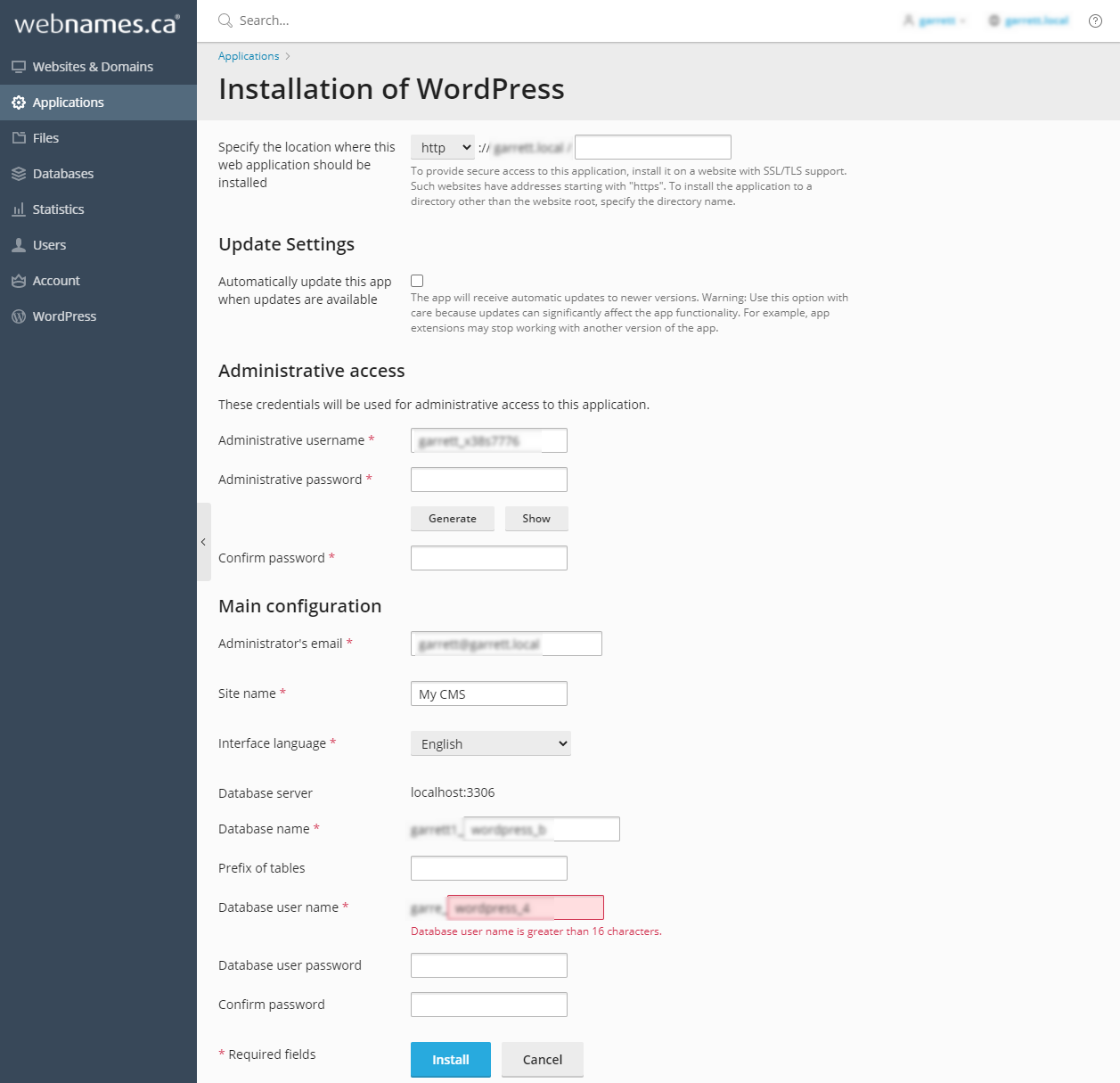Image resolution: width=1120 pixels, height=1083 pixels.
Task: Focus the database Confirm password field
Action: 489,1005
